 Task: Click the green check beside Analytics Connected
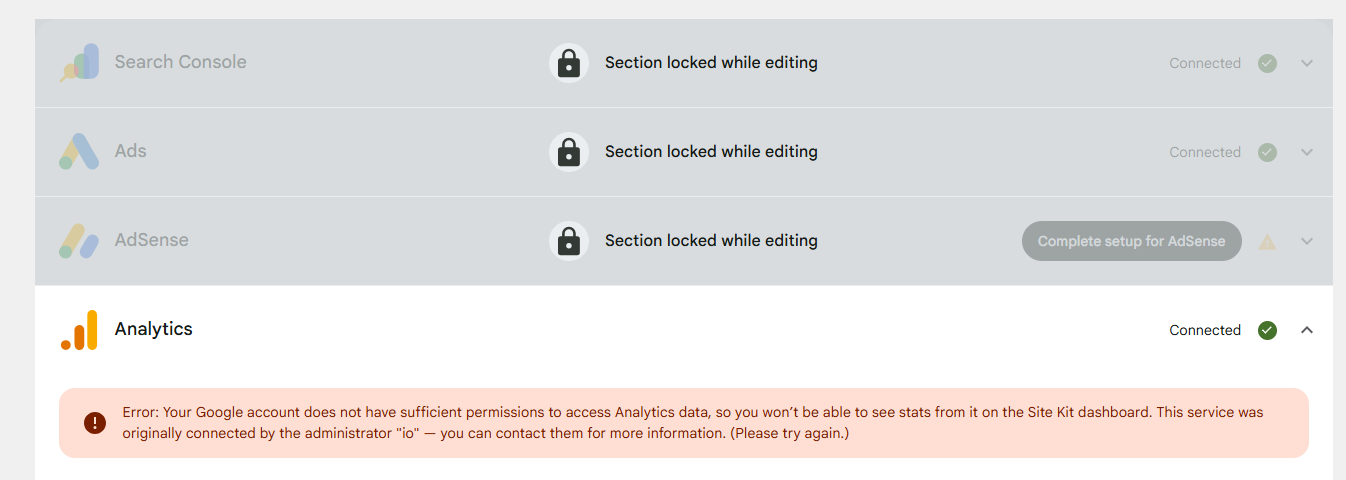coord(1267,330)
